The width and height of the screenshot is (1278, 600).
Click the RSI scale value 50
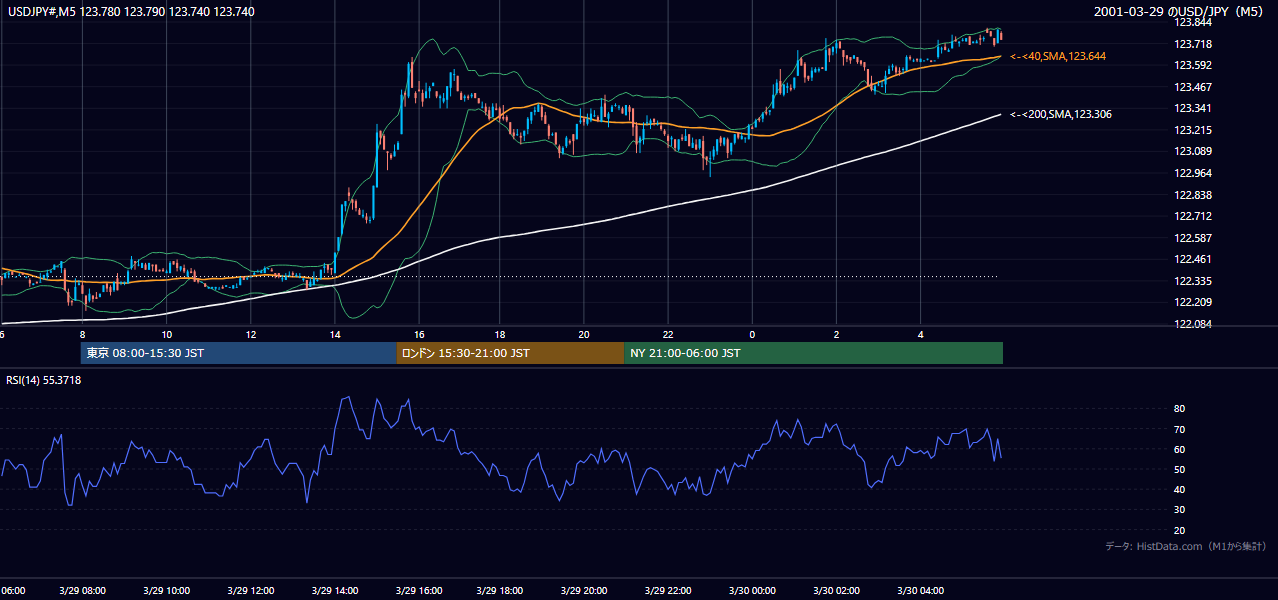coord(1180,470)
